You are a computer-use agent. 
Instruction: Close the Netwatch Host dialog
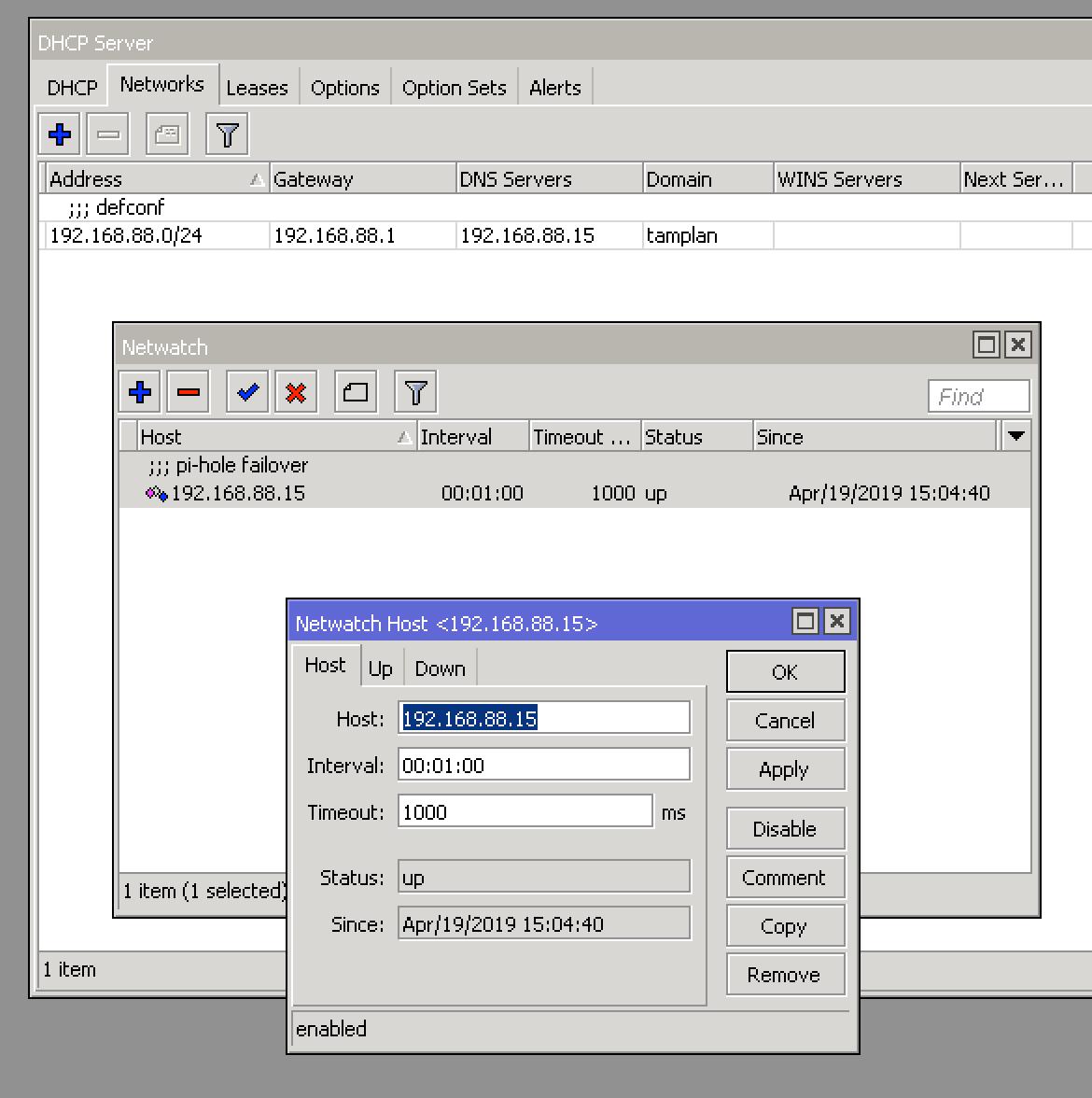coord(836,621)
